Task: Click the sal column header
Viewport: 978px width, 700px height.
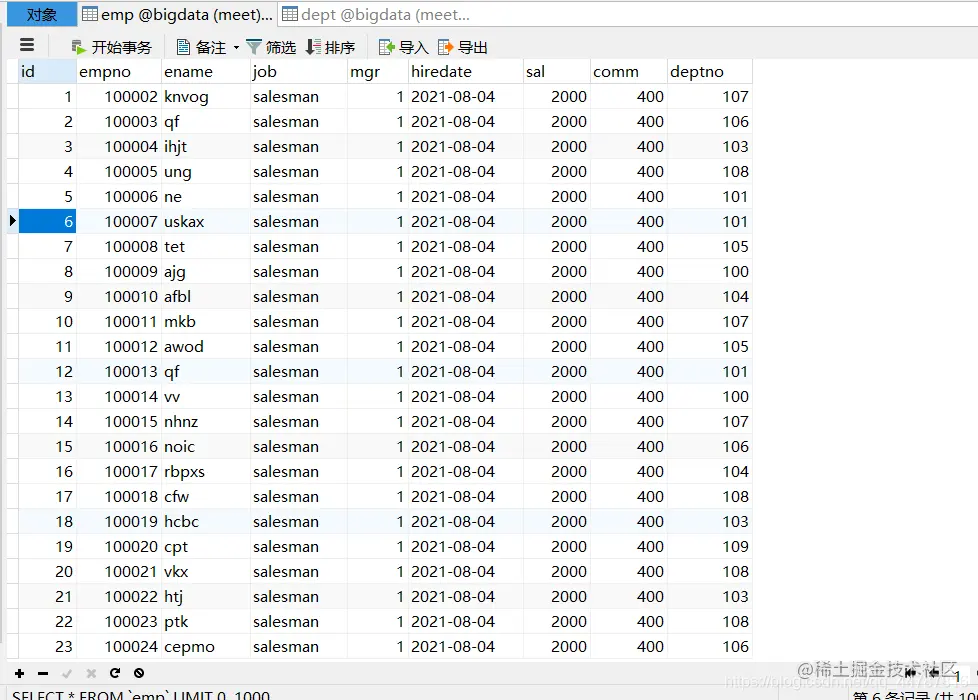Action: point(556,72)
